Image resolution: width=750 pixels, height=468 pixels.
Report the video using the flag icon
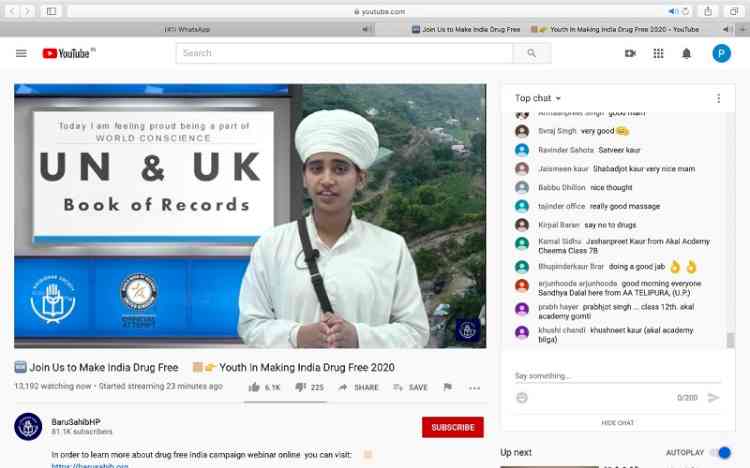coord(447,387)
